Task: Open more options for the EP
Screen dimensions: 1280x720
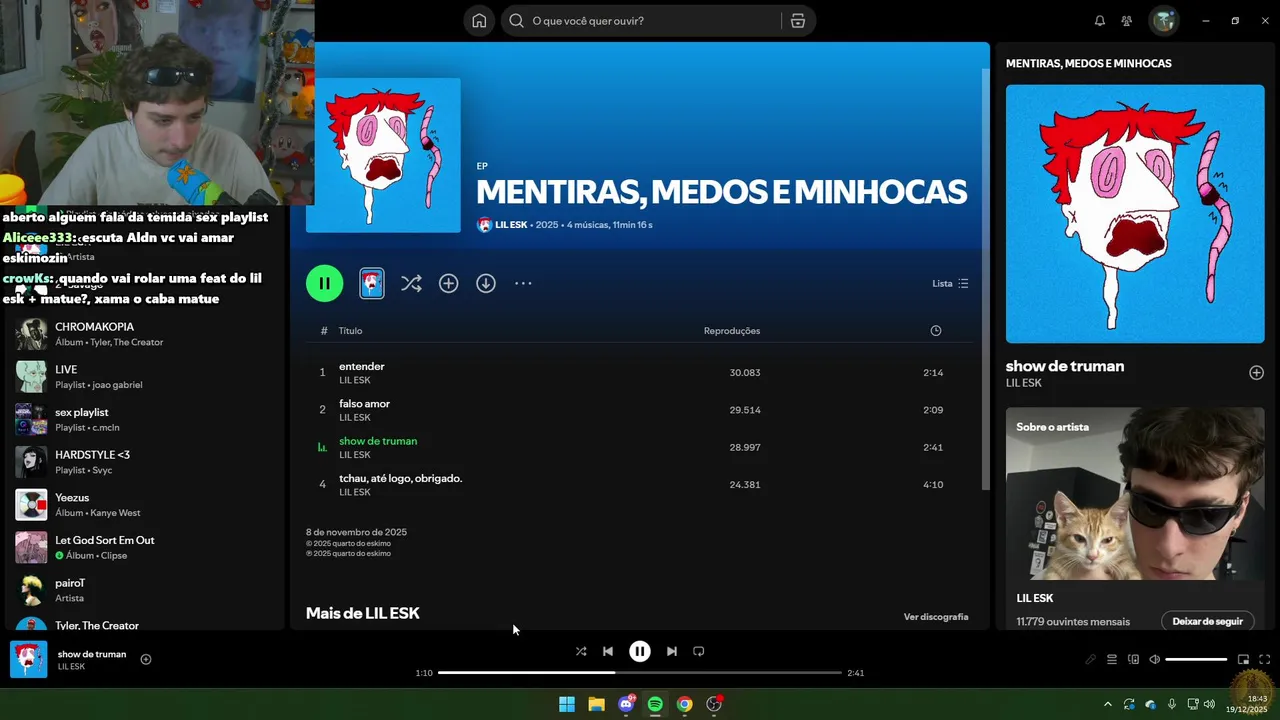Action: [523, 284]
